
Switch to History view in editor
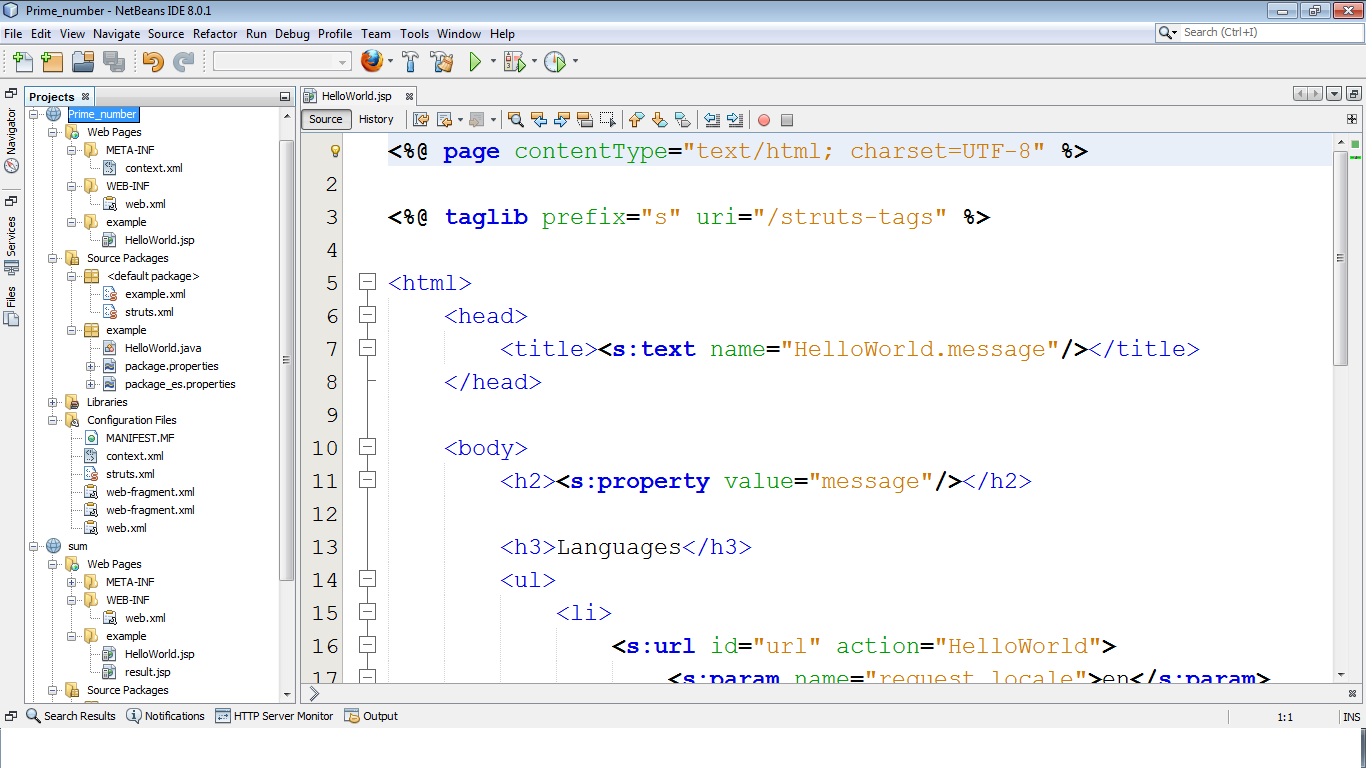click(376, 119)
